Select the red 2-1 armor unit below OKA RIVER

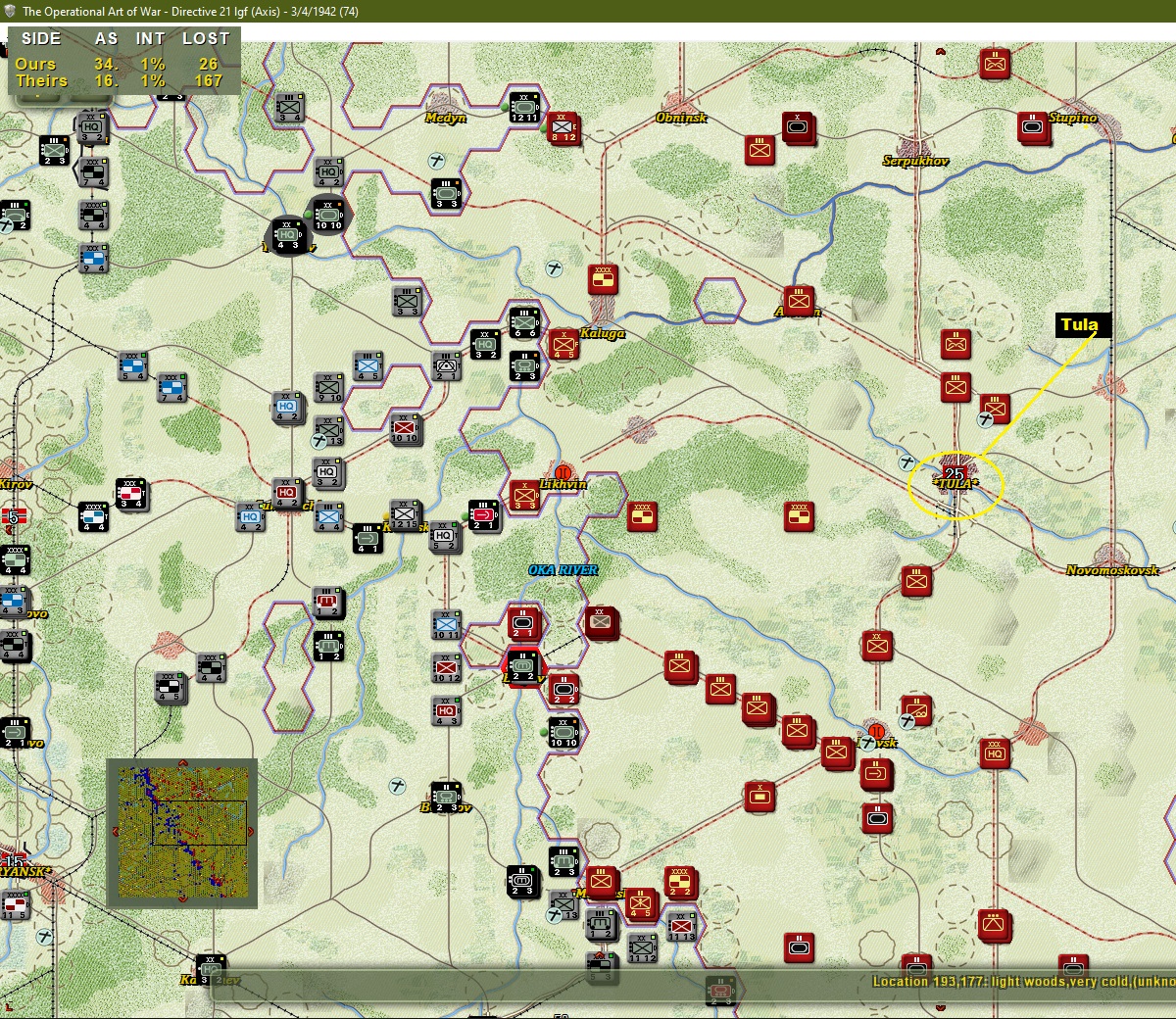523,622
